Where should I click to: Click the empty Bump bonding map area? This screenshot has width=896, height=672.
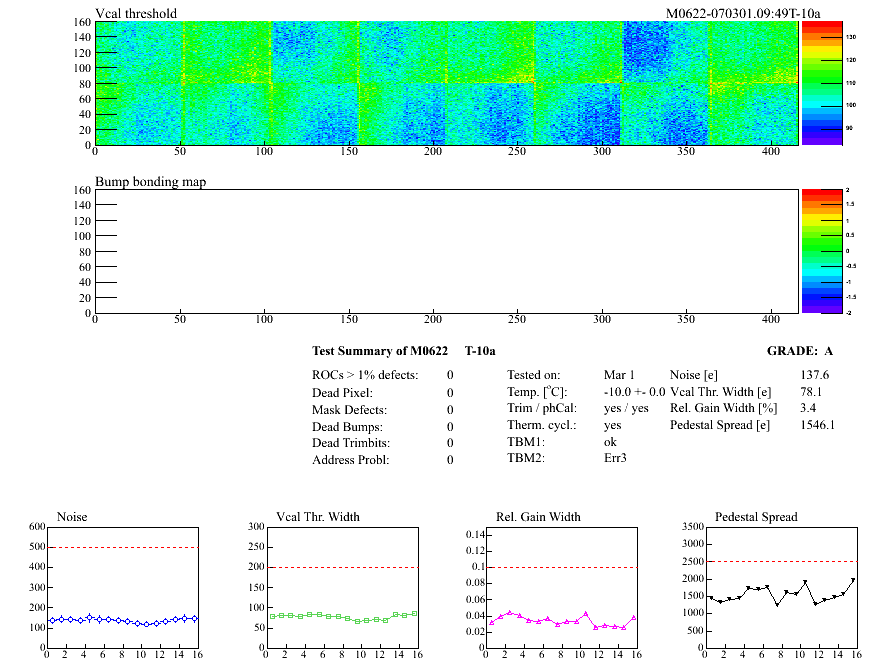tap(445, 250)
